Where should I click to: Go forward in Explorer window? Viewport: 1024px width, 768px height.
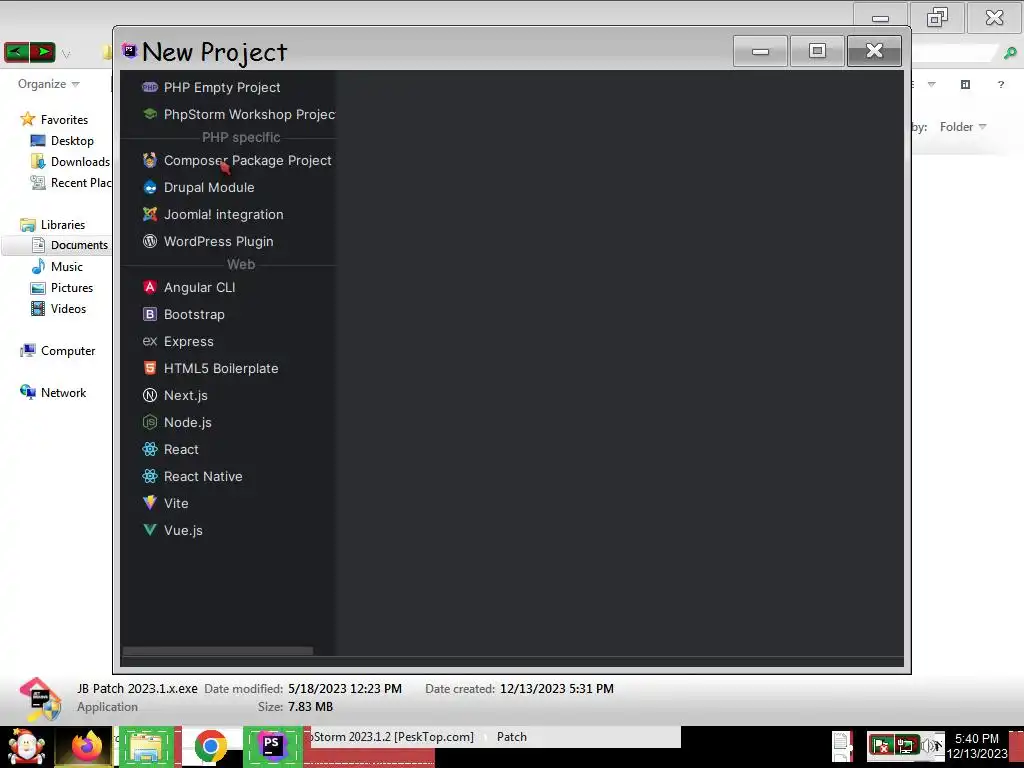click(x=42, y=52)
